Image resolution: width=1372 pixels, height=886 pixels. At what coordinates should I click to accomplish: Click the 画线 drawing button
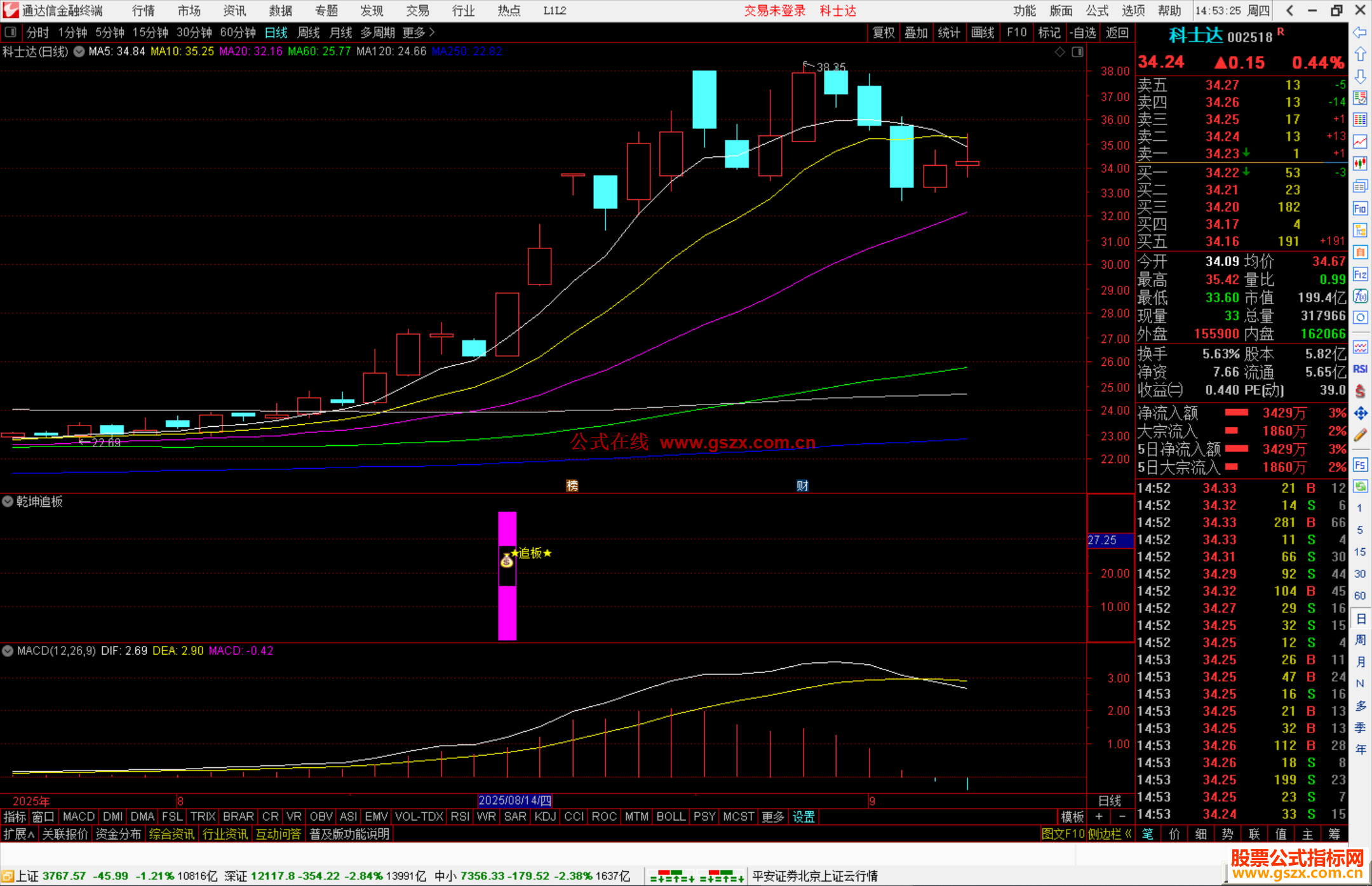click(x=983, y=32)
